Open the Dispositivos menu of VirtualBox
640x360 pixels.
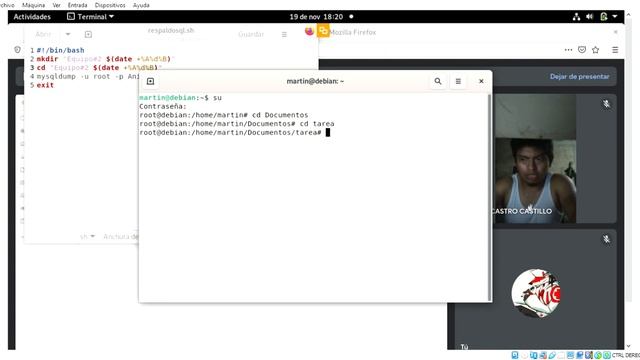pos(110,5)
